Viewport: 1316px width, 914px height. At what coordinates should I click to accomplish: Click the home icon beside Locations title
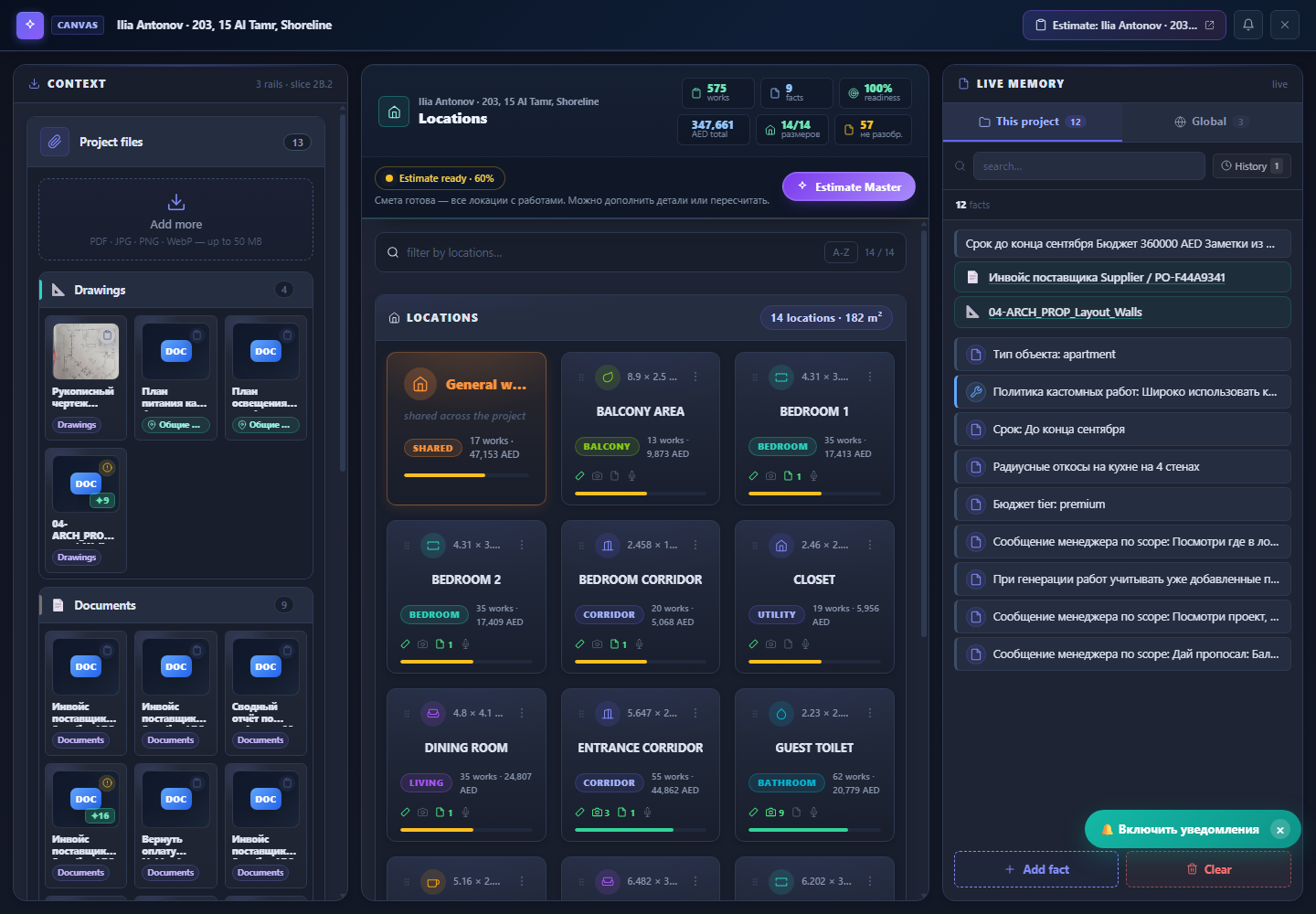(394, 112)
